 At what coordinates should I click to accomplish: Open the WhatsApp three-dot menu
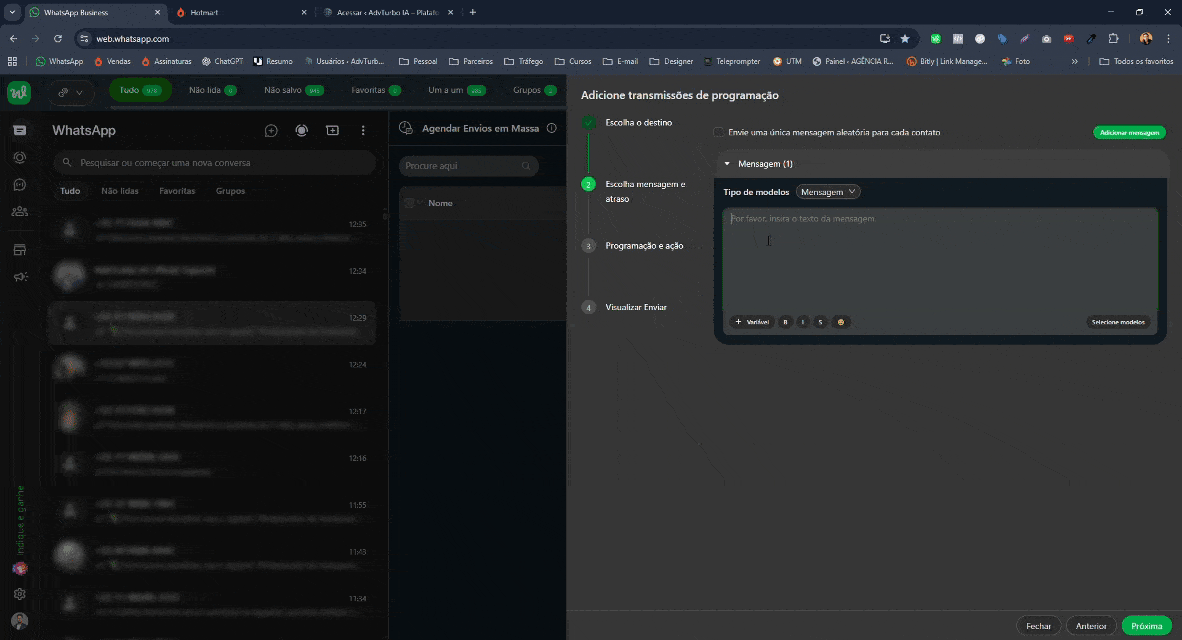coord(363,130)
